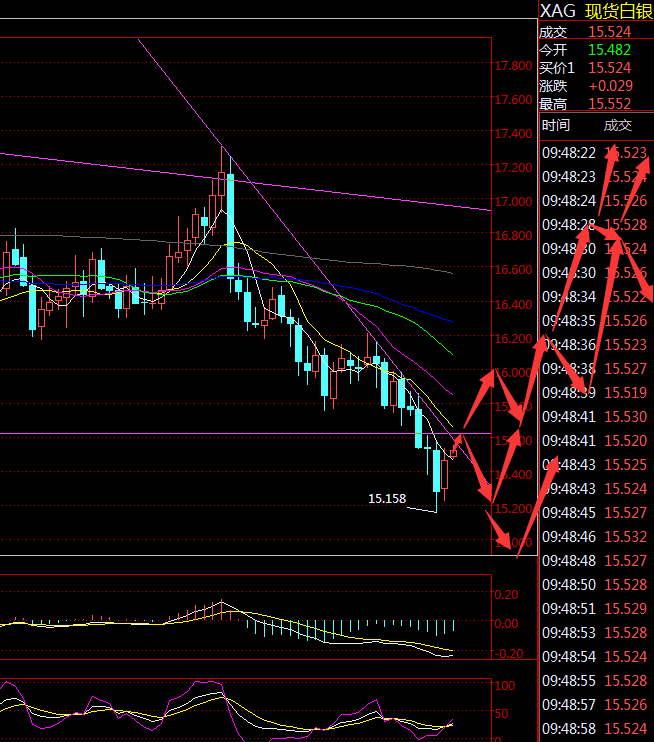
Task: Select the tick time 09:48:50
Action: (x=569, y=585)
